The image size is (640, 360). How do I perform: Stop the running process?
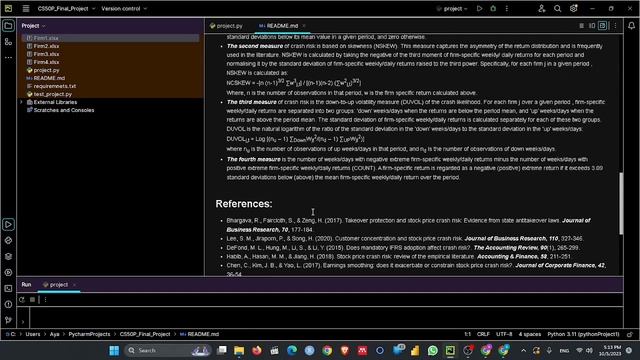[33, 300]
